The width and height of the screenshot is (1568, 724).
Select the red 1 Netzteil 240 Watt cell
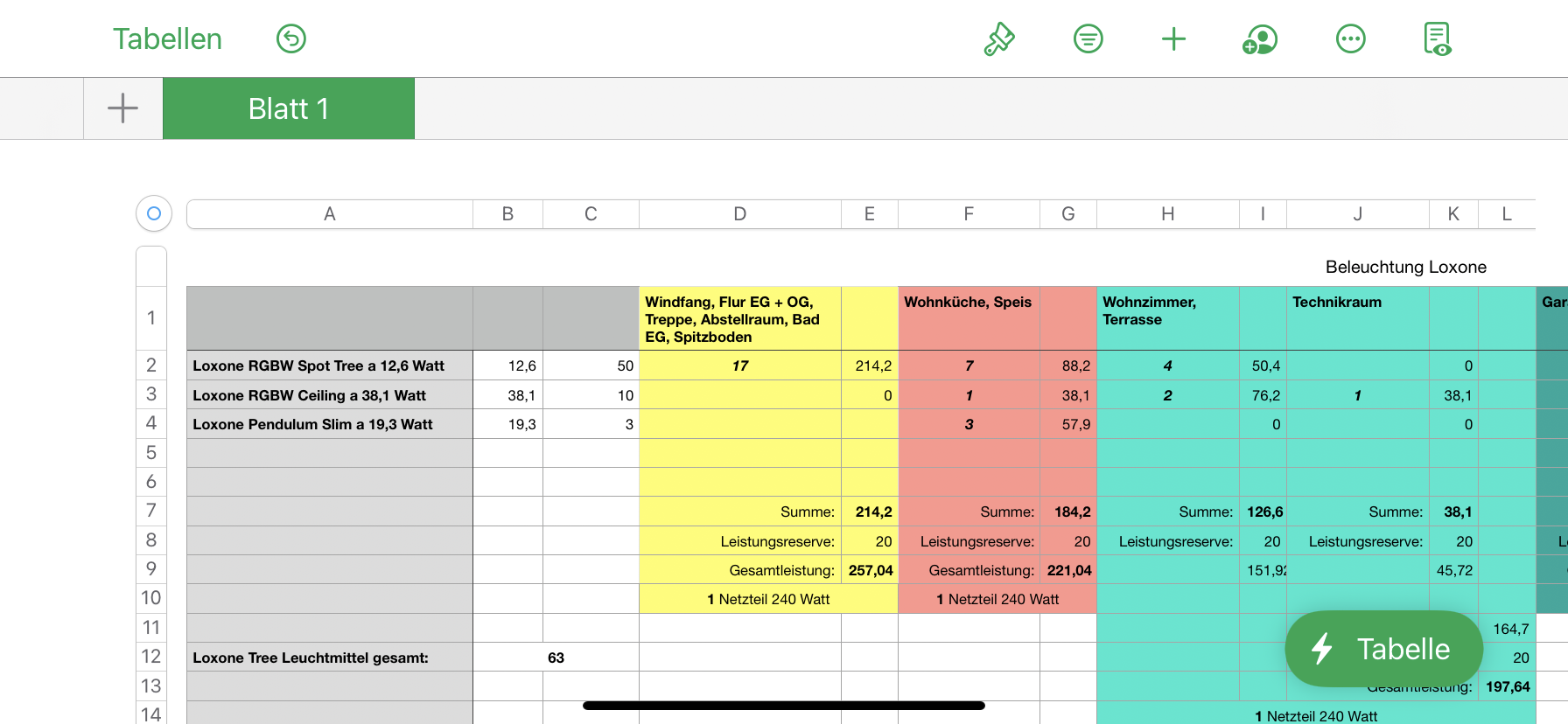point(997,599)
